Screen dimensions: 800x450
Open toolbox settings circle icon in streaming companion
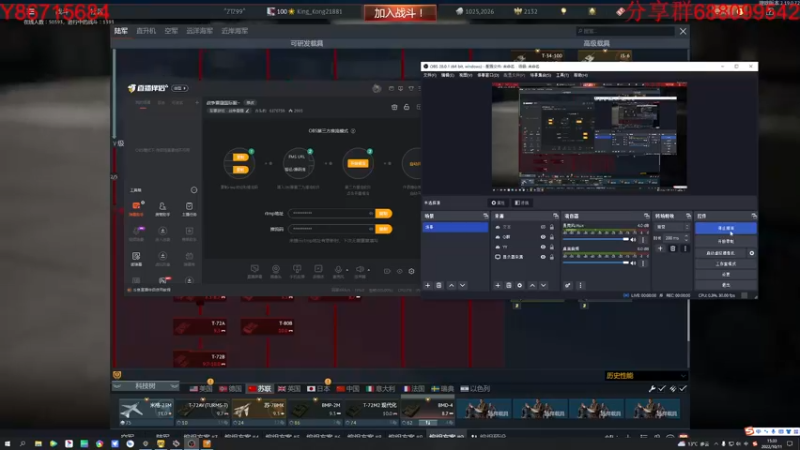pyautogui.click(x=194, y=190)
